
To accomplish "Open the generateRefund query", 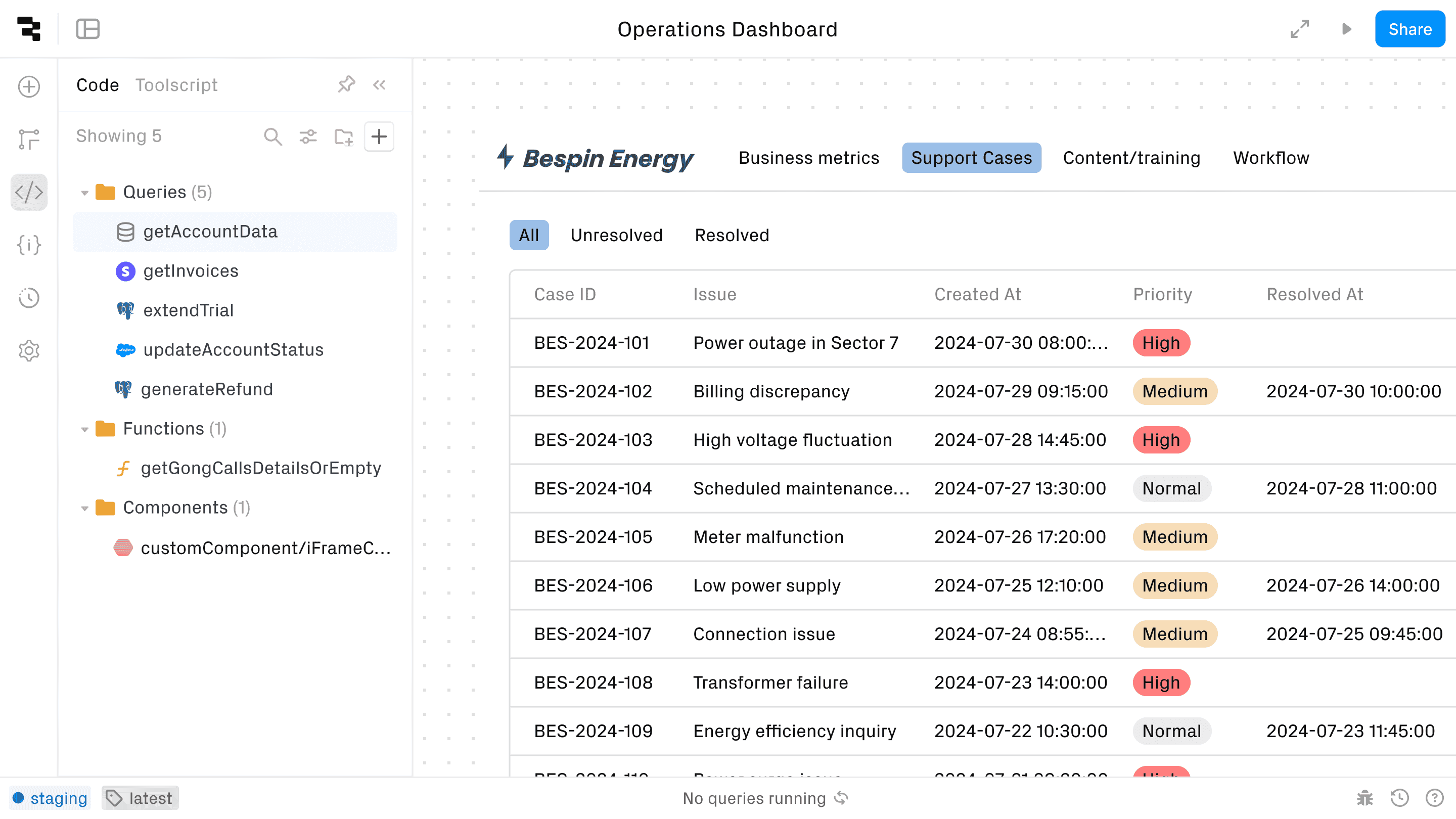I will (235, 389).
